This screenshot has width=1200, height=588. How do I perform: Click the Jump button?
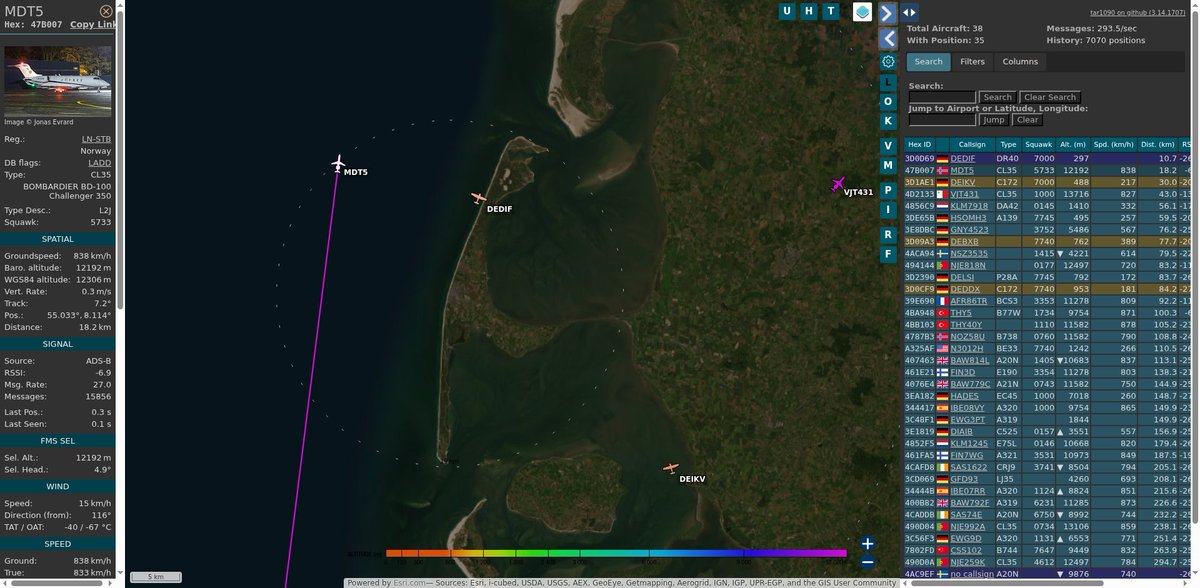(x=993, y=119)
